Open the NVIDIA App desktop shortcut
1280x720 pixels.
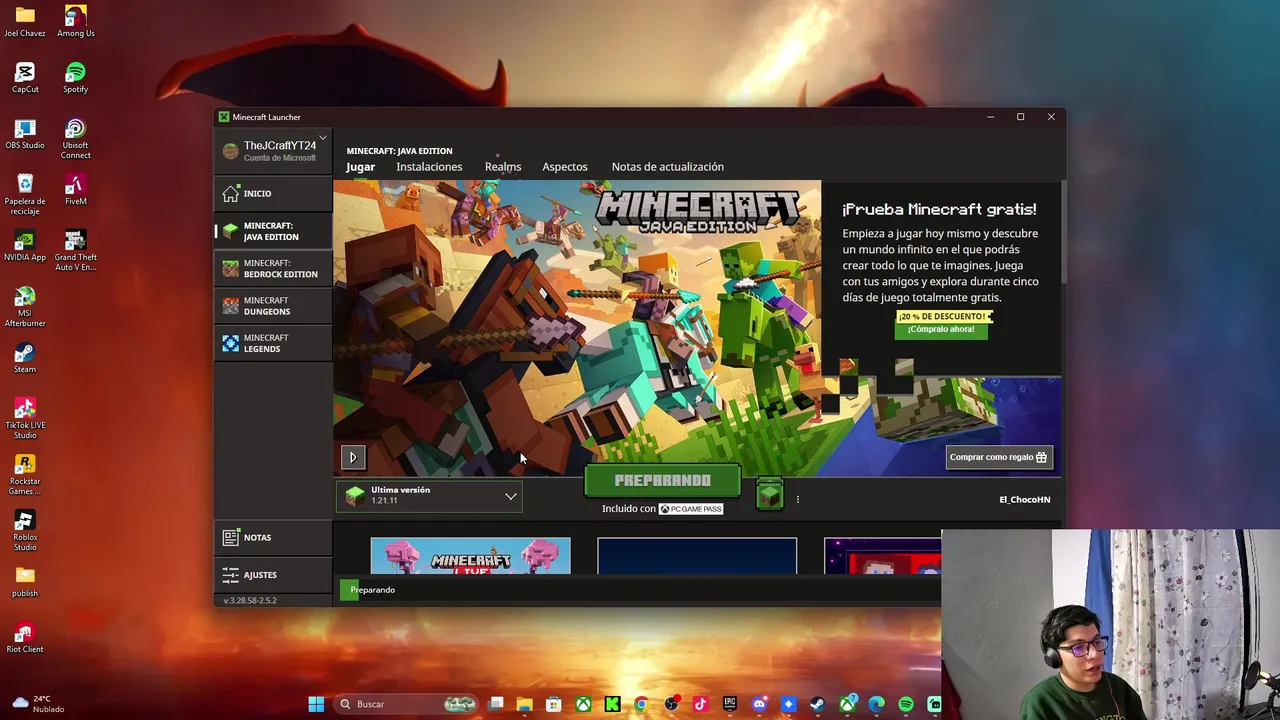click(x=25, y=245)
